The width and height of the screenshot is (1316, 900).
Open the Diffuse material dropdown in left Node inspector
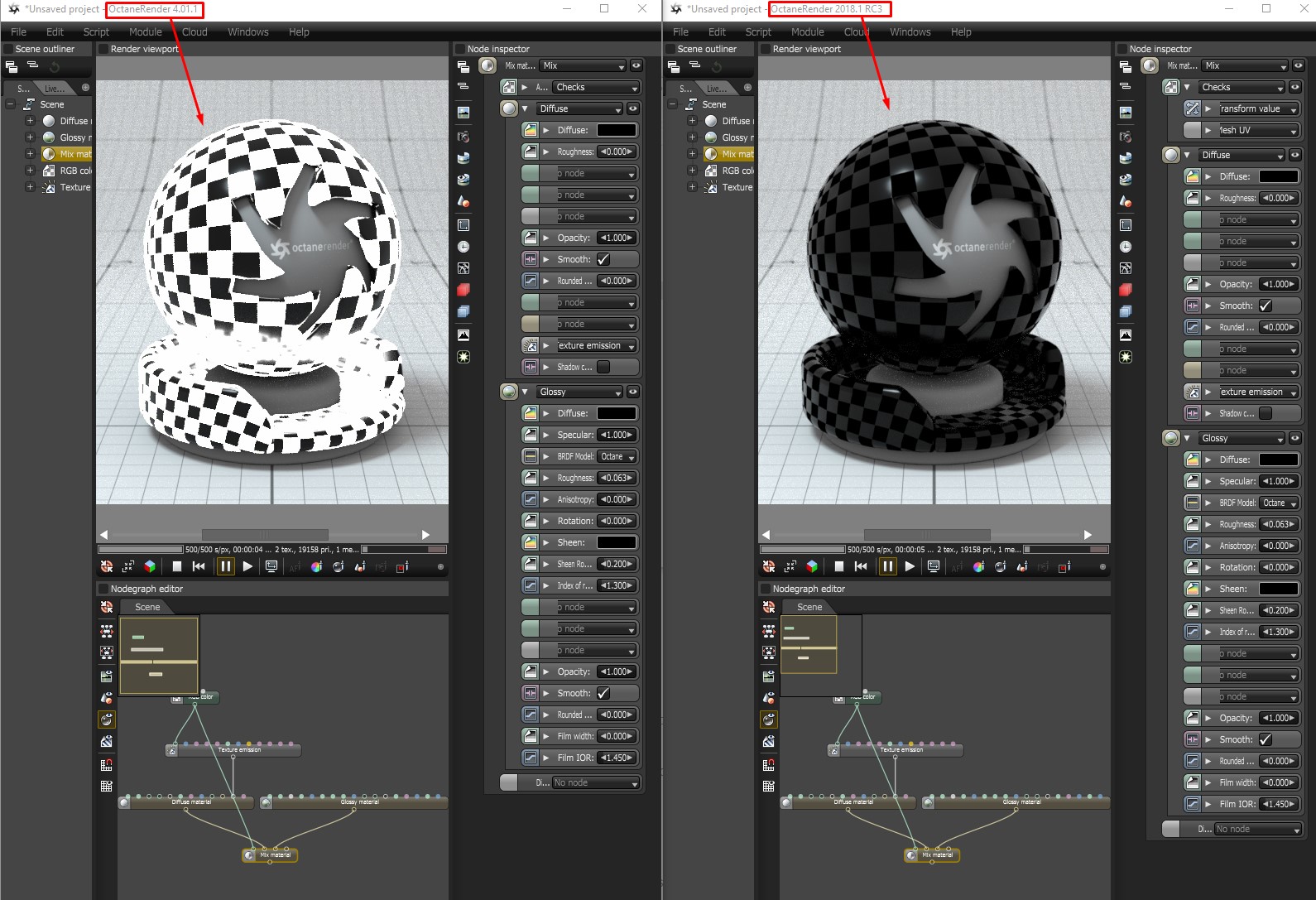pyautogui.click(x=579, y=108)
